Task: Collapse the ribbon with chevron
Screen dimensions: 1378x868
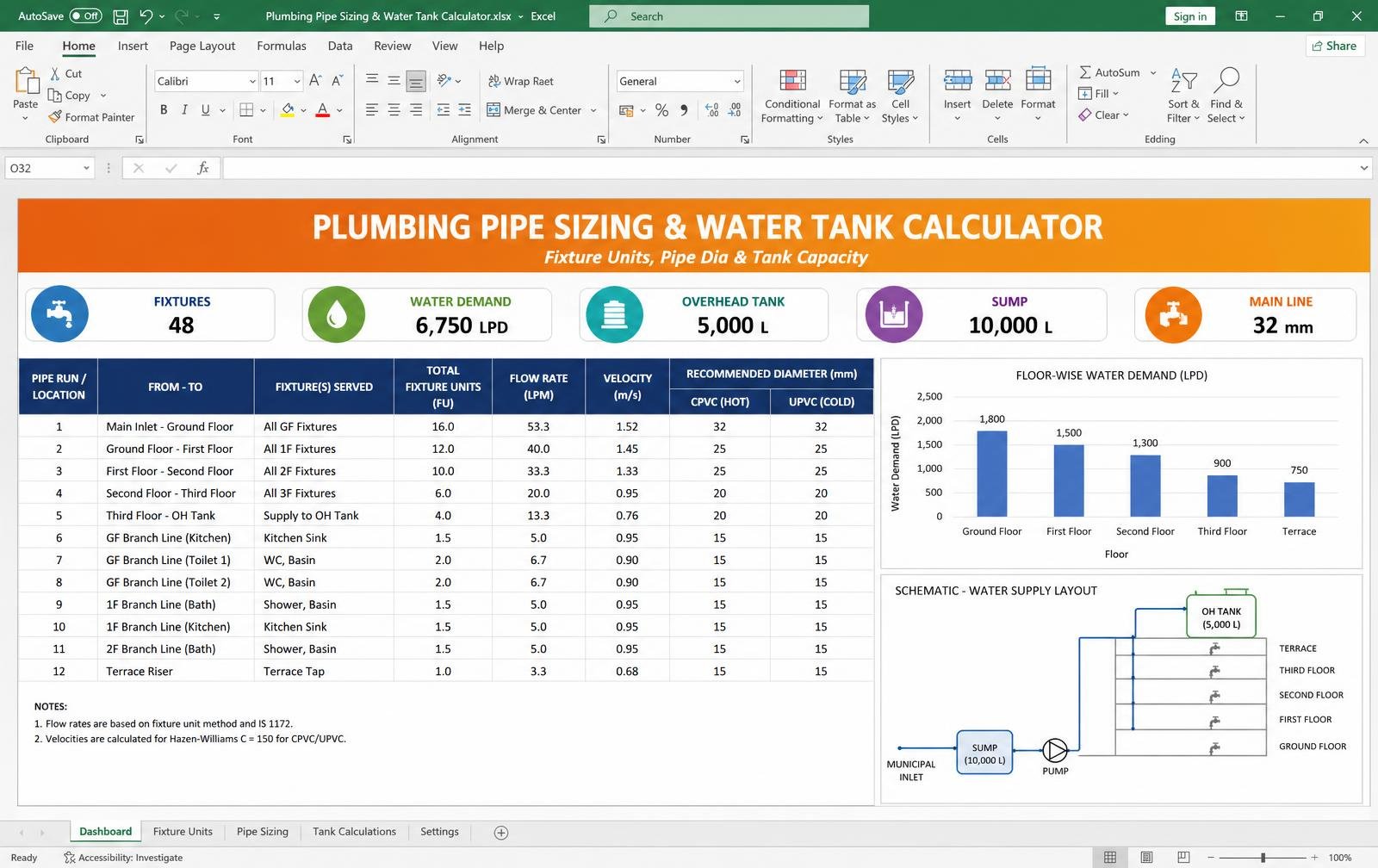Action: pos(1363,140)
